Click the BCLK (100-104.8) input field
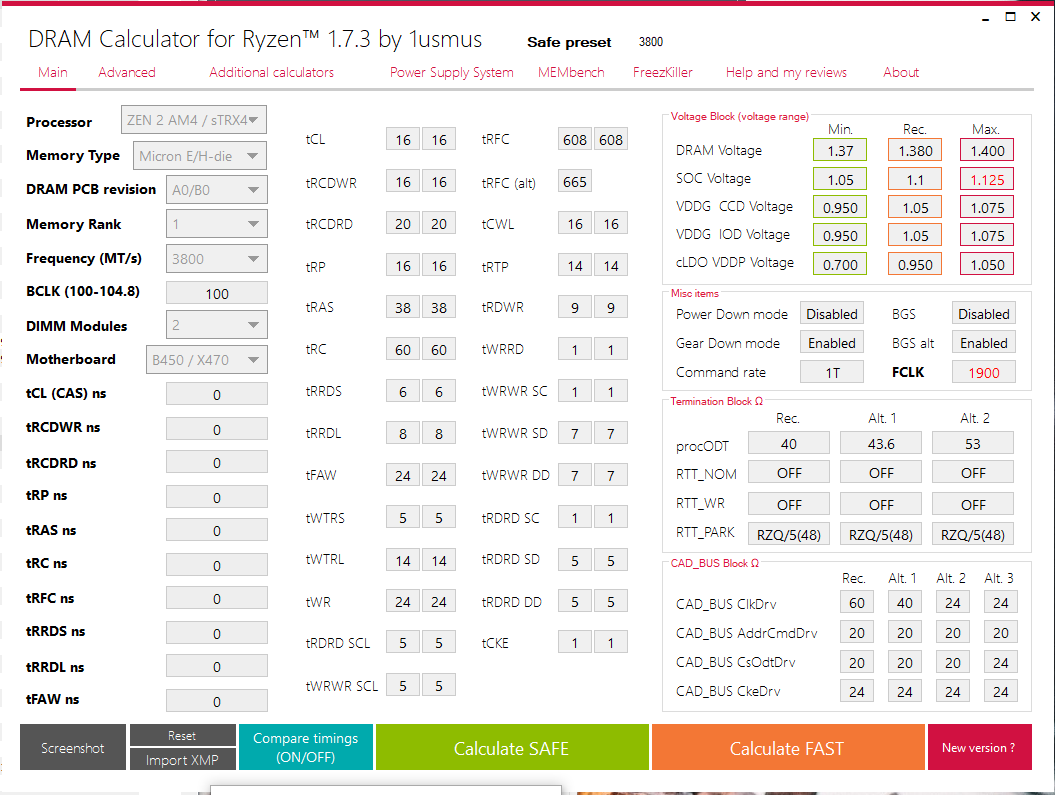 click(x=217, y=293)
